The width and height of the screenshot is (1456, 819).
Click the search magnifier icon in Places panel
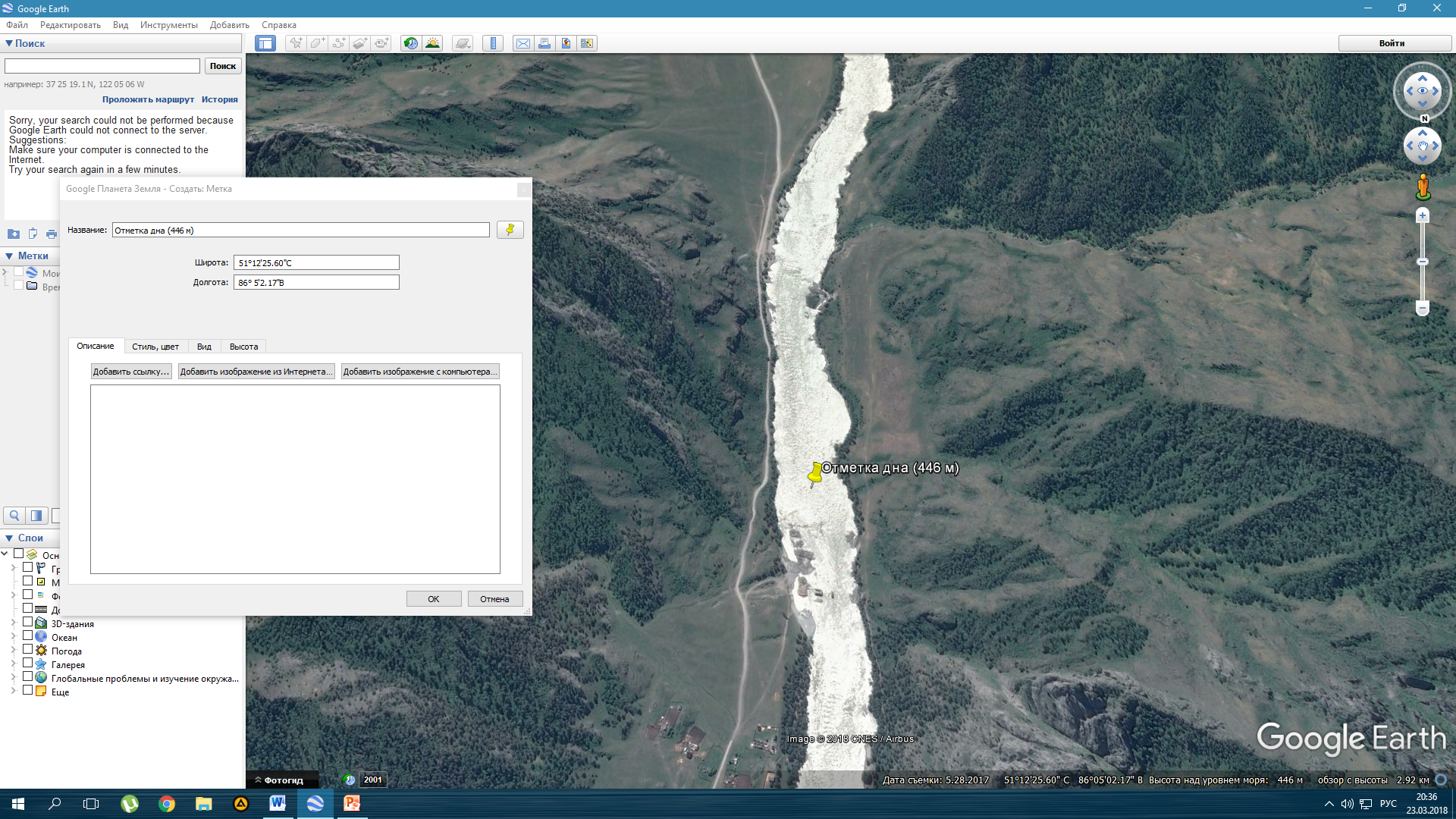coord(14,516)
